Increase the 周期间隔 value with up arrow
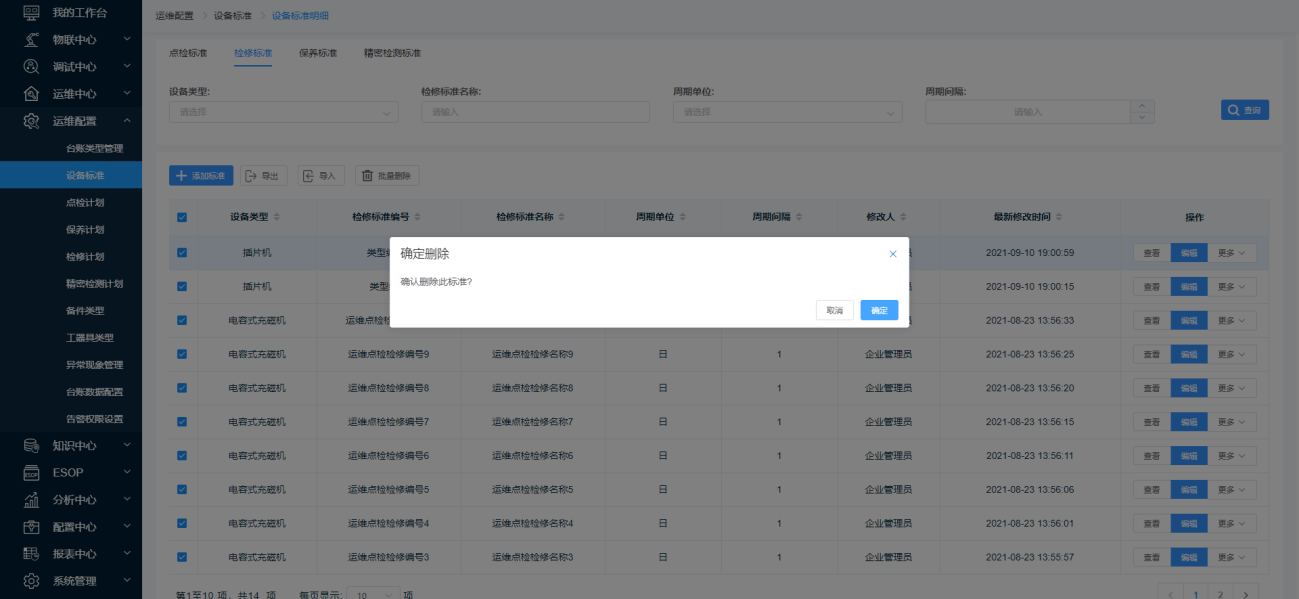Viewport: 1299px width, 599px height. coord(1142,107)
